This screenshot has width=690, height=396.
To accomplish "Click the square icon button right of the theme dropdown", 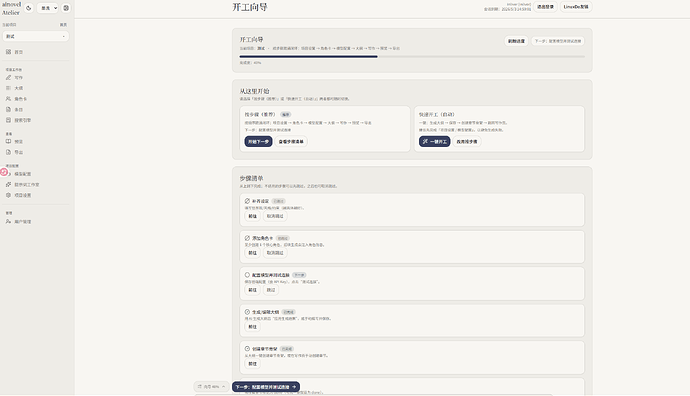I will pyautogui.click(x=66, y=8).
